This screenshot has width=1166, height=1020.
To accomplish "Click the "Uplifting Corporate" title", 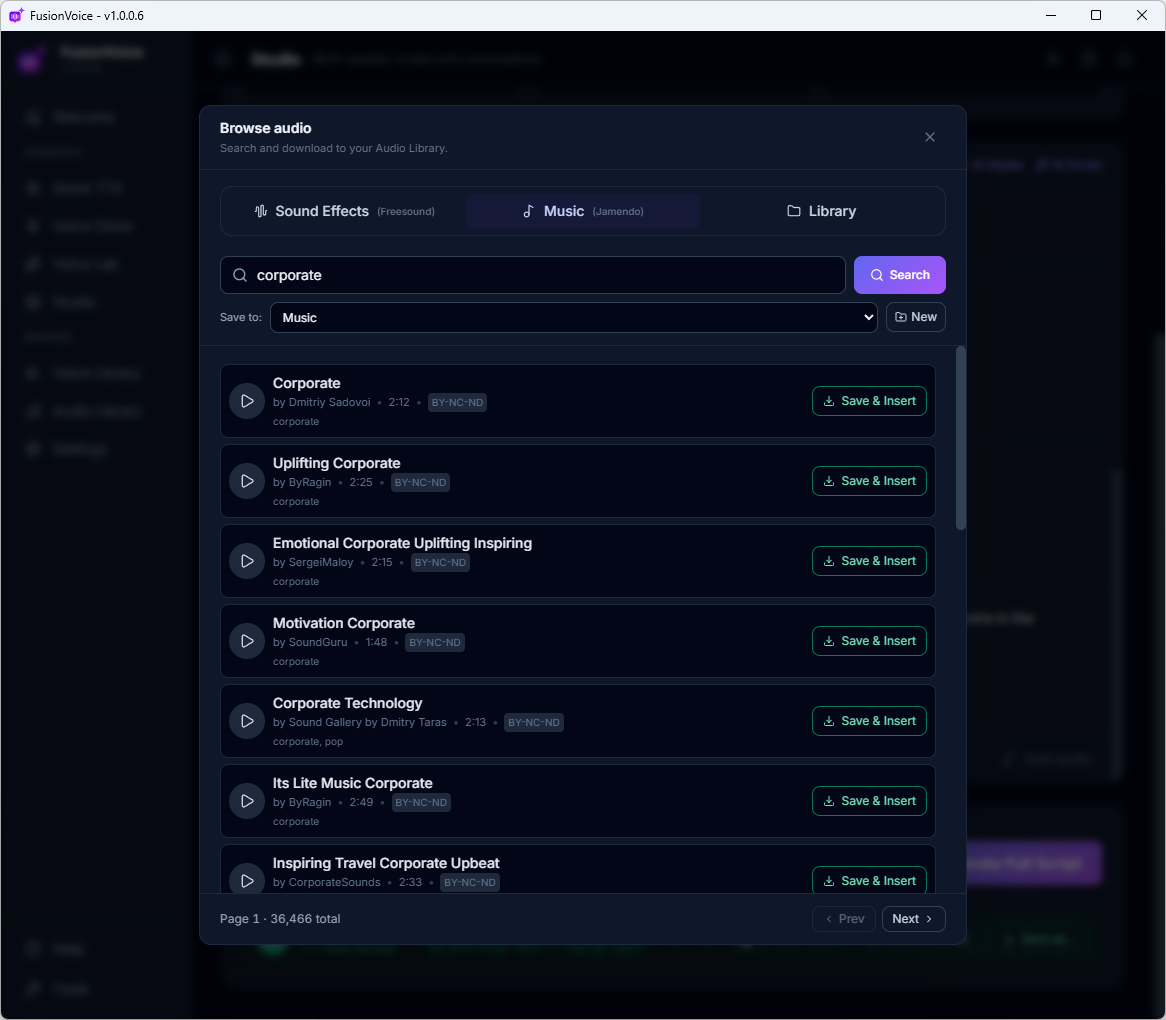I will pyautogui.click(x=336, y=463).
